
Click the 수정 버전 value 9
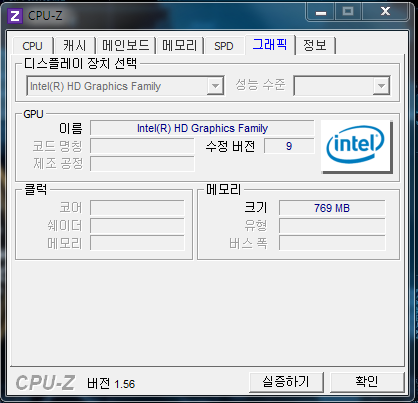pyautogui.click(x=289, y=146)
